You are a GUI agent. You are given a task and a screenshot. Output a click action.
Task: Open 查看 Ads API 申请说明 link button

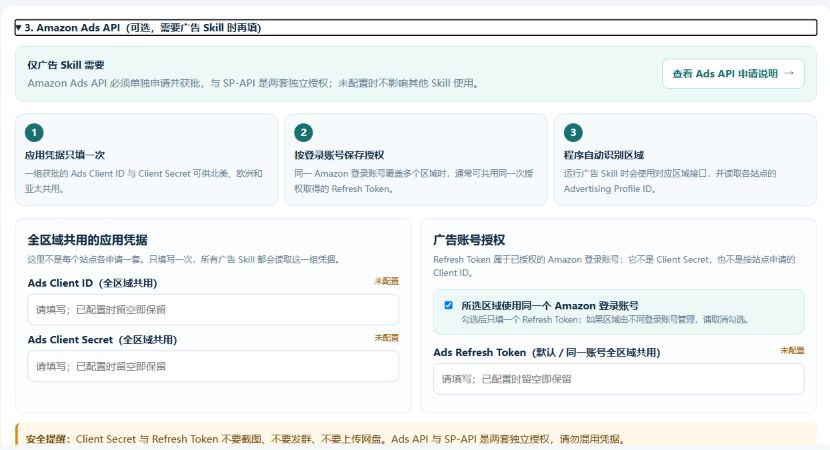coord(733,74)
